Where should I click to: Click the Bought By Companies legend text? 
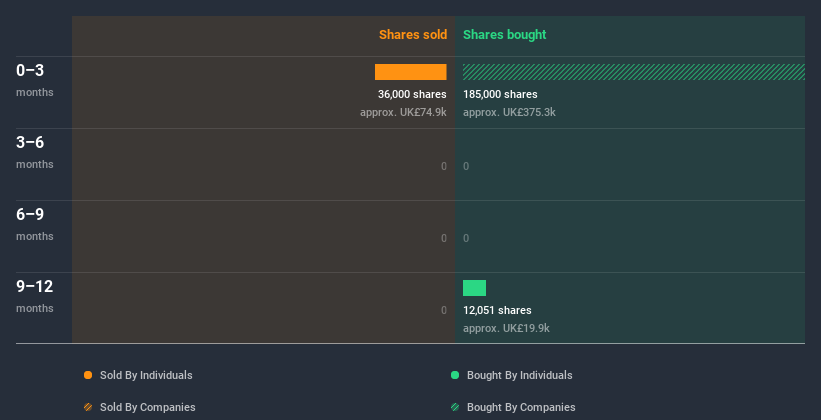pos(521,407)
